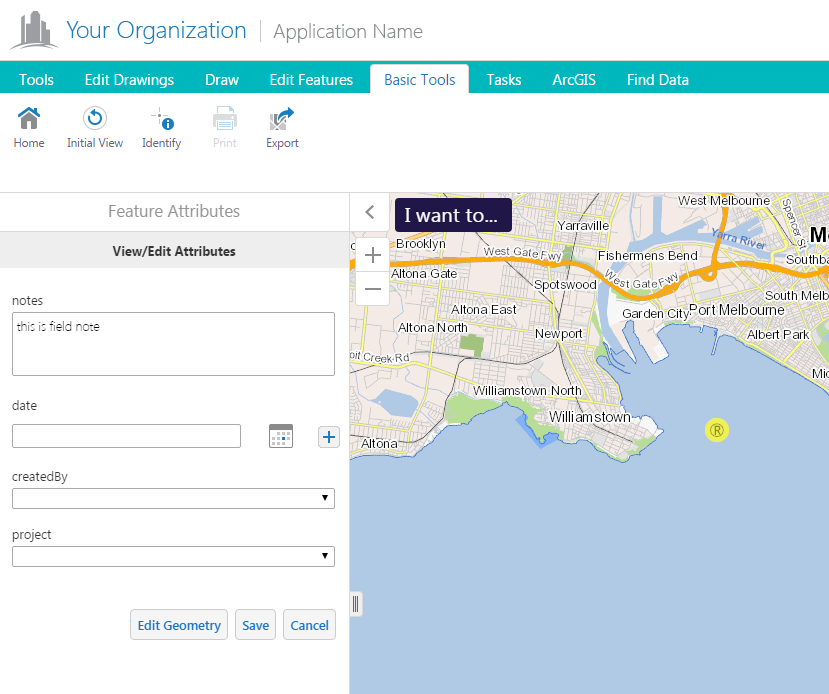Click the yellow R marker on map
Image resolution: width=829 pixels, height=694 pixels.
click(716, 430)
